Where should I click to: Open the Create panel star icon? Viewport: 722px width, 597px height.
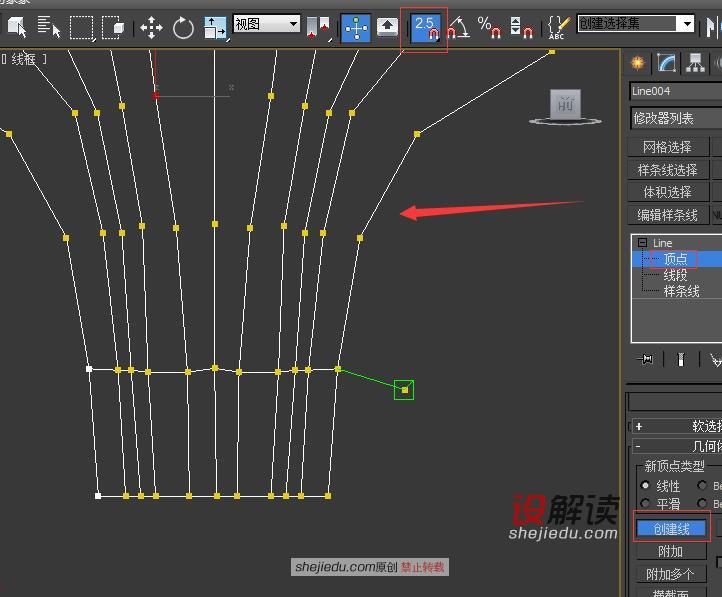638,64
